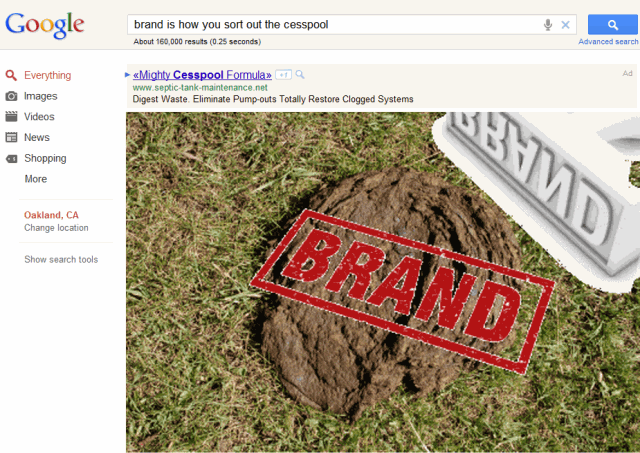This screenshot has width=640, height=453.
Task: Click the microphone voice search icon
Action: pyautogui.click(x=548, y=25)
